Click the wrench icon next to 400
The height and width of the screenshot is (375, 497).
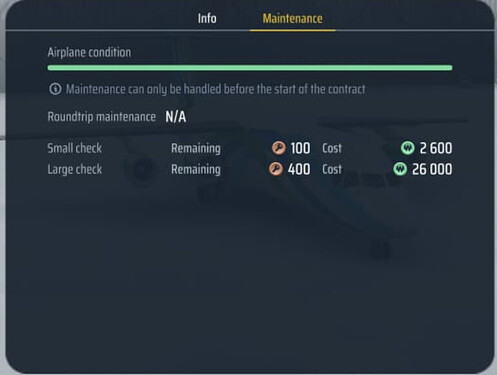(x=276, y=169)
